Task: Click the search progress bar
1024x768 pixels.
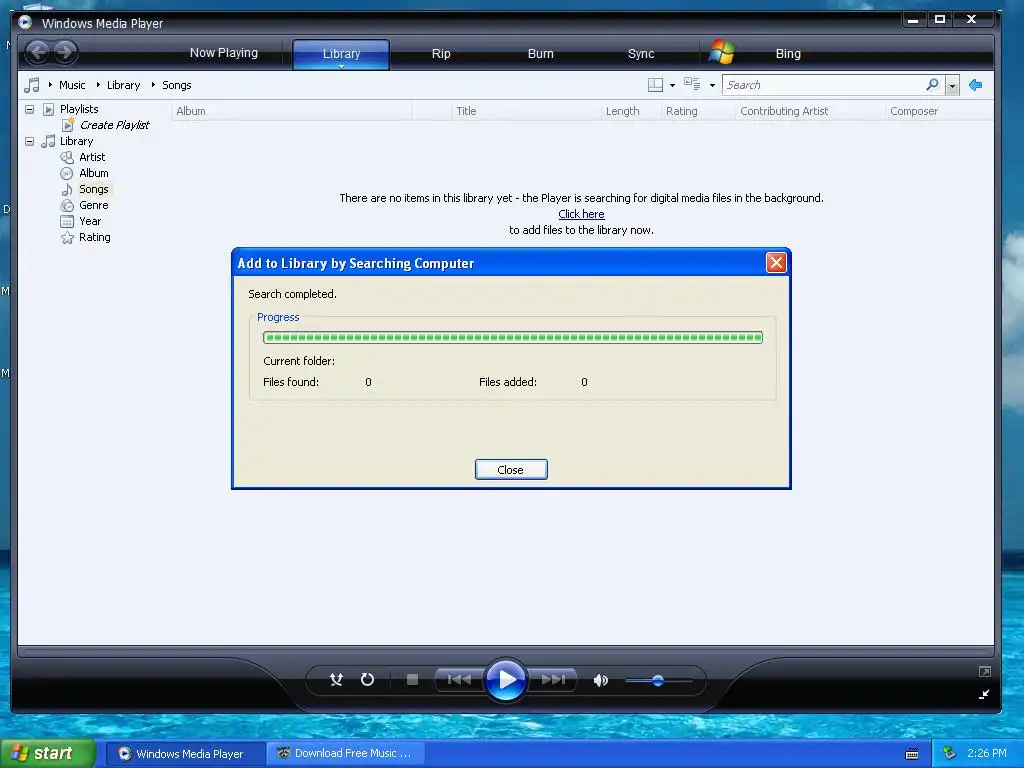Action: 513,338
